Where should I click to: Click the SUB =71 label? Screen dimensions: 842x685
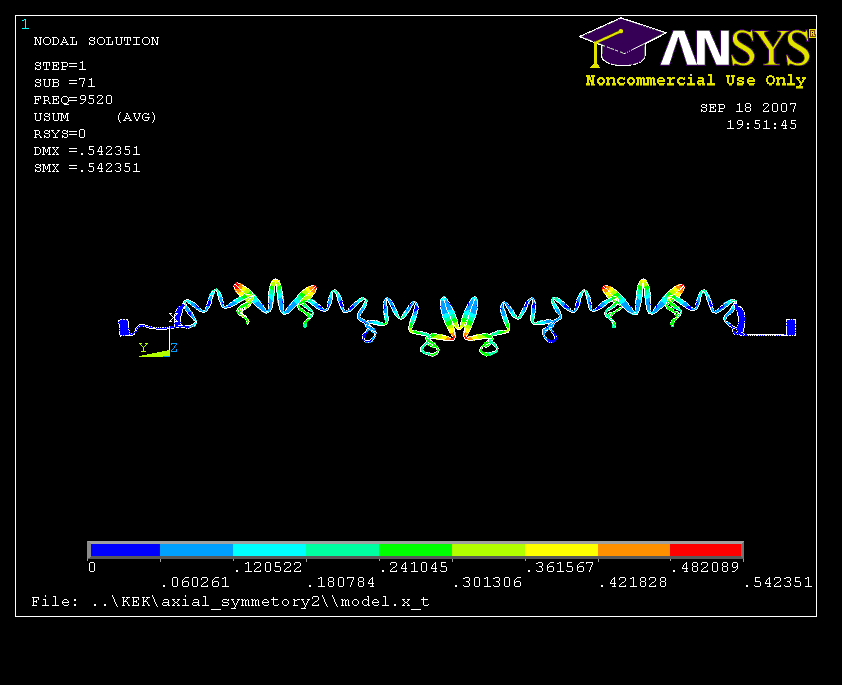[64, 83]
